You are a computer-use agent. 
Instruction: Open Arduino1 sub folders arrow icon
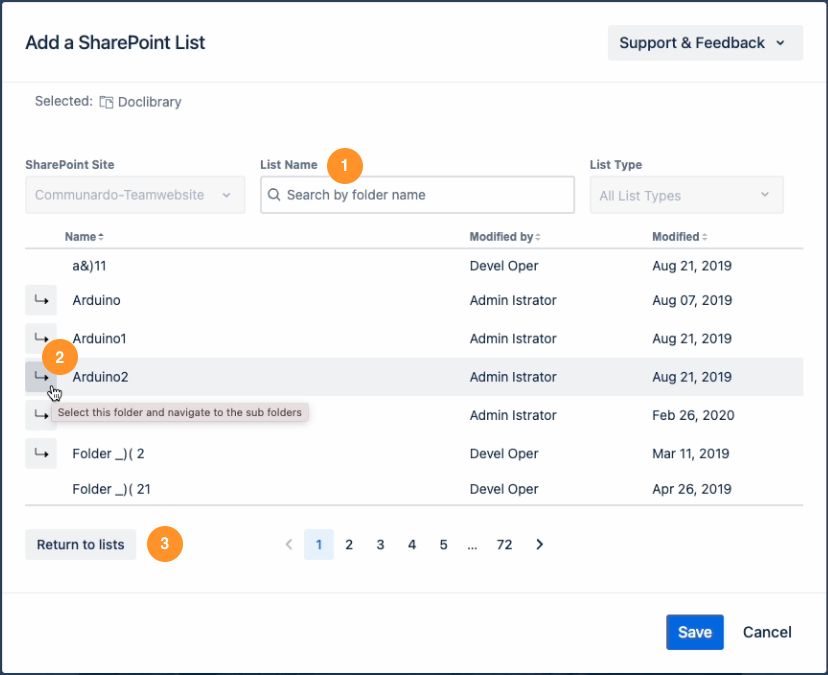[40, 338]
